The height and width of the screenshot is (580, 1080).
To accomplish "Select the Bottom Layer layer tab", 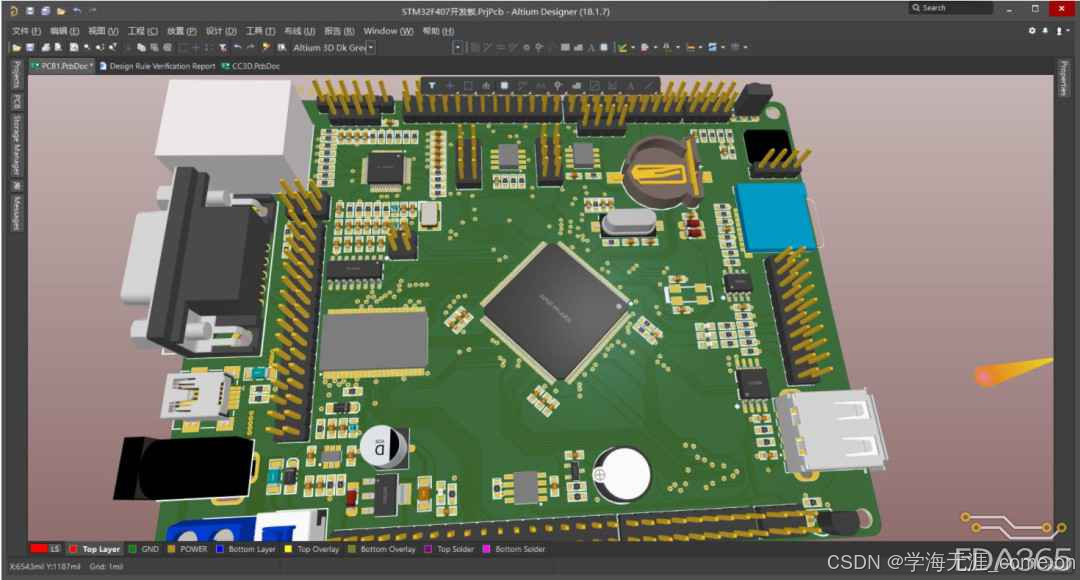I will coord(246,549).
